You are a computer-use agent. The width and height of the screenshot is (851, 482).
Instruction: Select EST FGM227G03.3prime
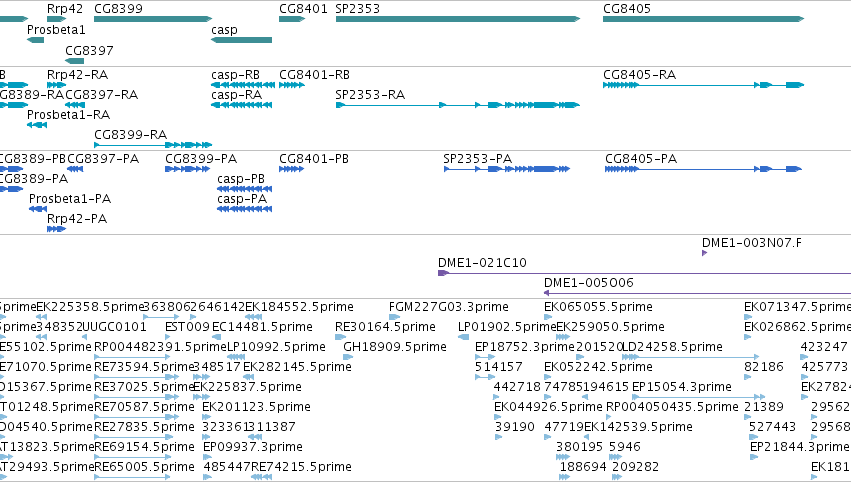click(449, 307)
